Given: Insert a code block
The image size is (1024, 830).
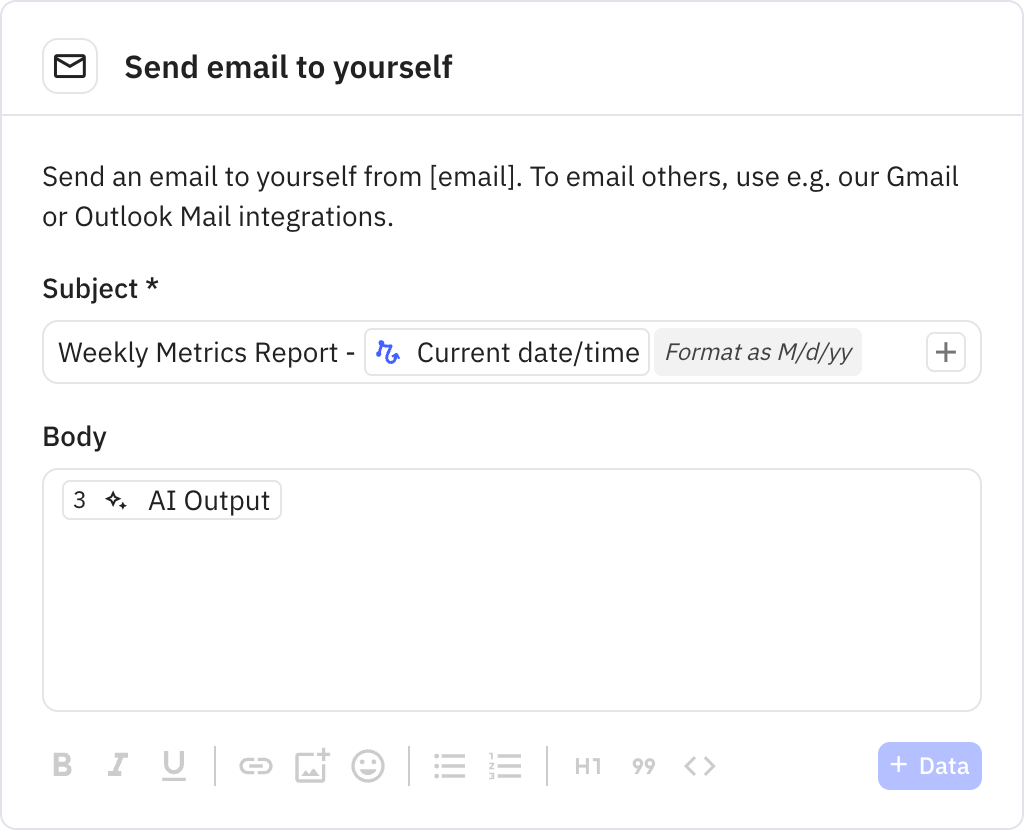Looking at the screenshot, I should (699, 766).
